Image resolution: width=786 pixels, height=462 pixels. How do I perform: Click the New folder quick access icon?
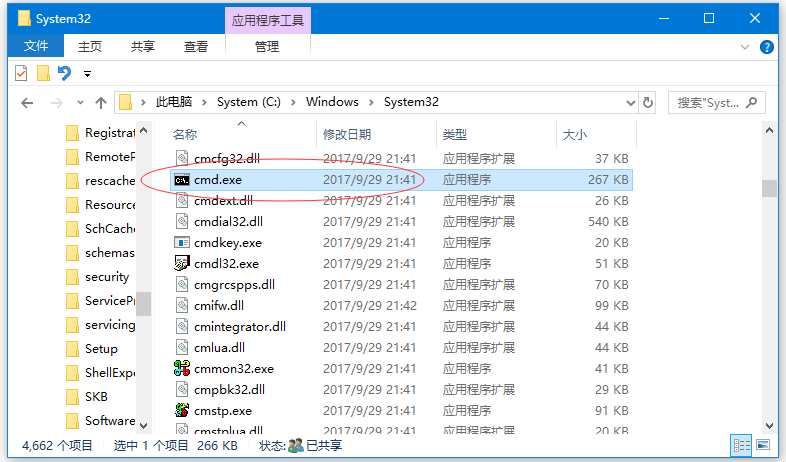43,74
